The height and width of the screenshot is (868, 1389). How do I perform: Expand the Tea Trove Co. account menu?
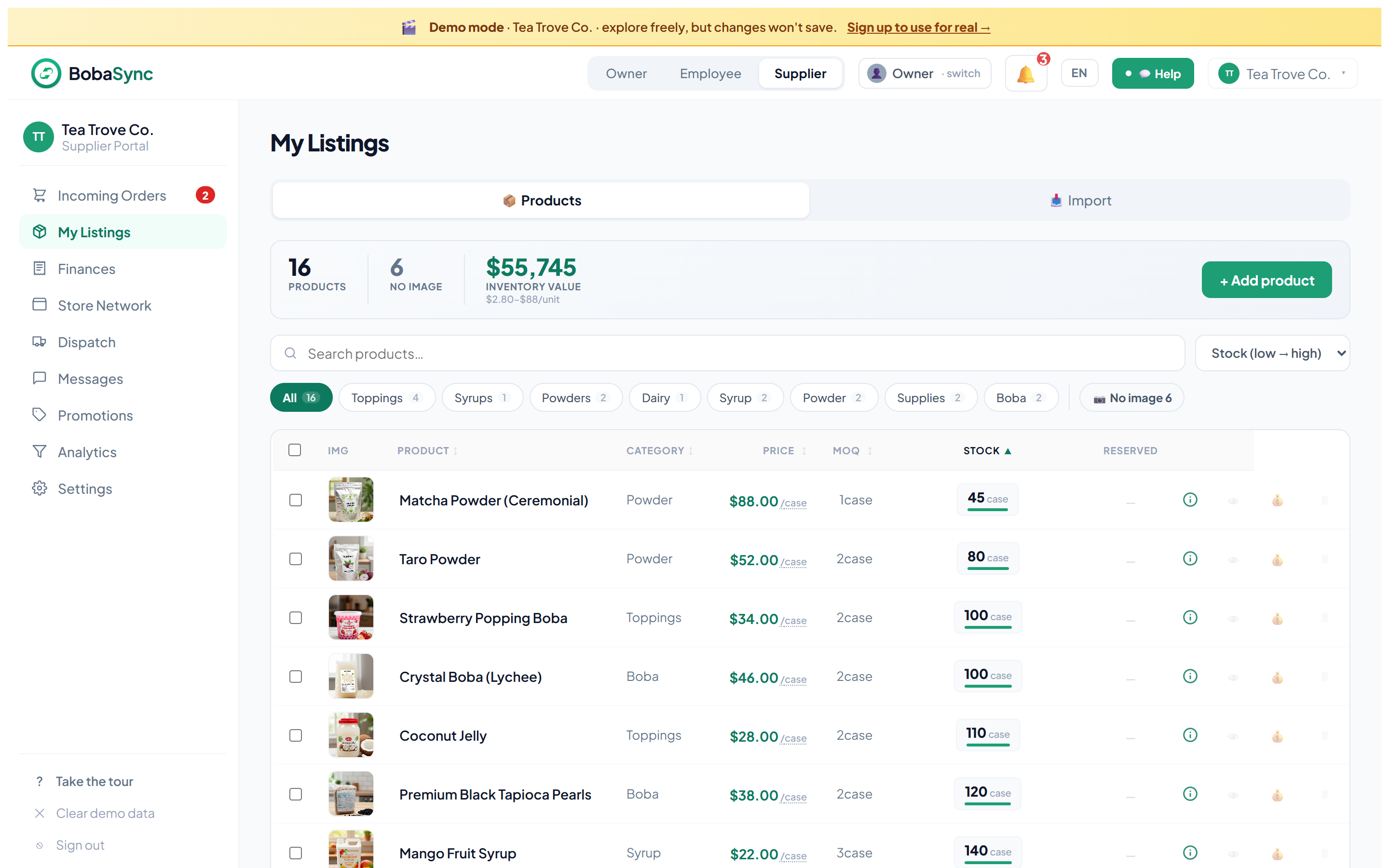pos(1282,73)
